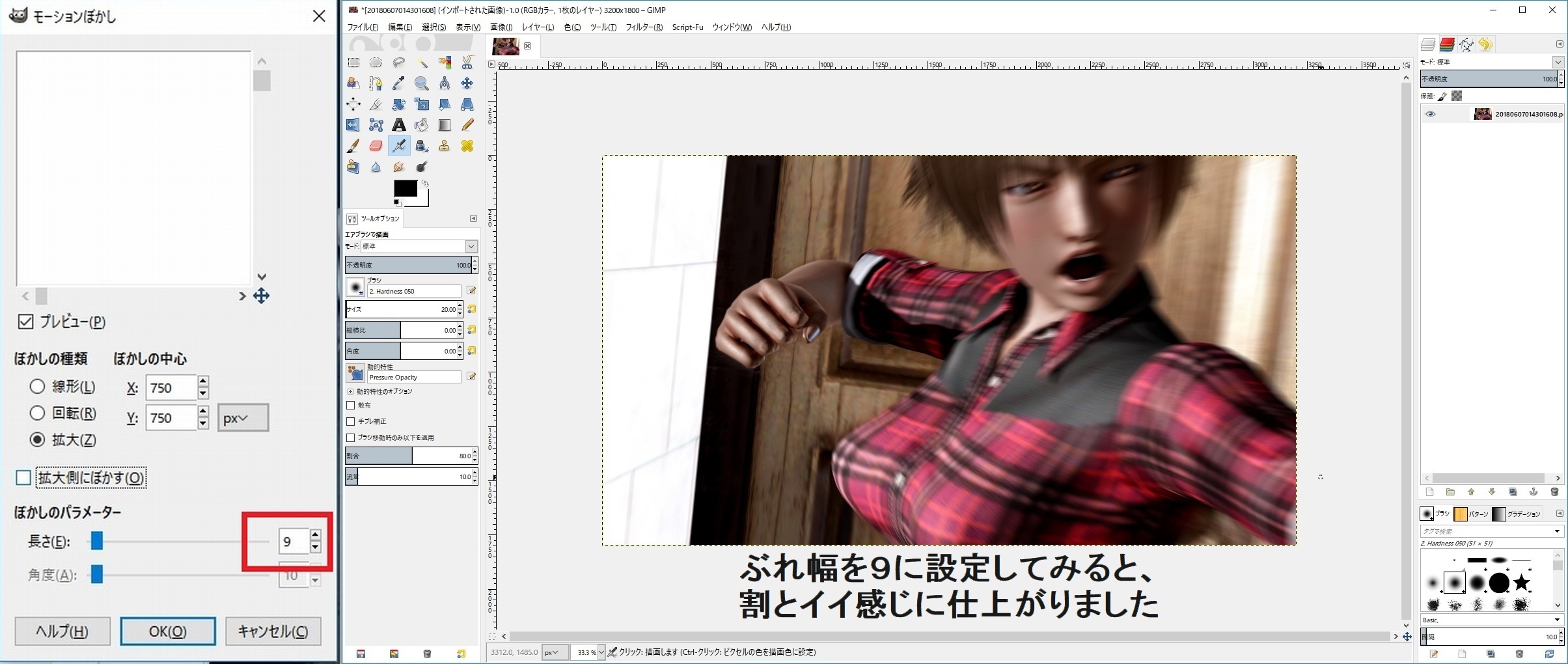Viewport: 1568px width, 664px height.
Task: Select the Paintbrush tool
Action: pyautogui.click(x=353, y=146)
